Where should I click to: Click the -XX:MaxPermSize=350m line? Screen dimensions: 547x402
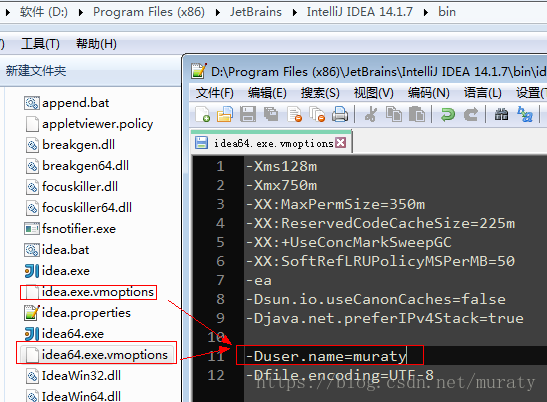335,204
